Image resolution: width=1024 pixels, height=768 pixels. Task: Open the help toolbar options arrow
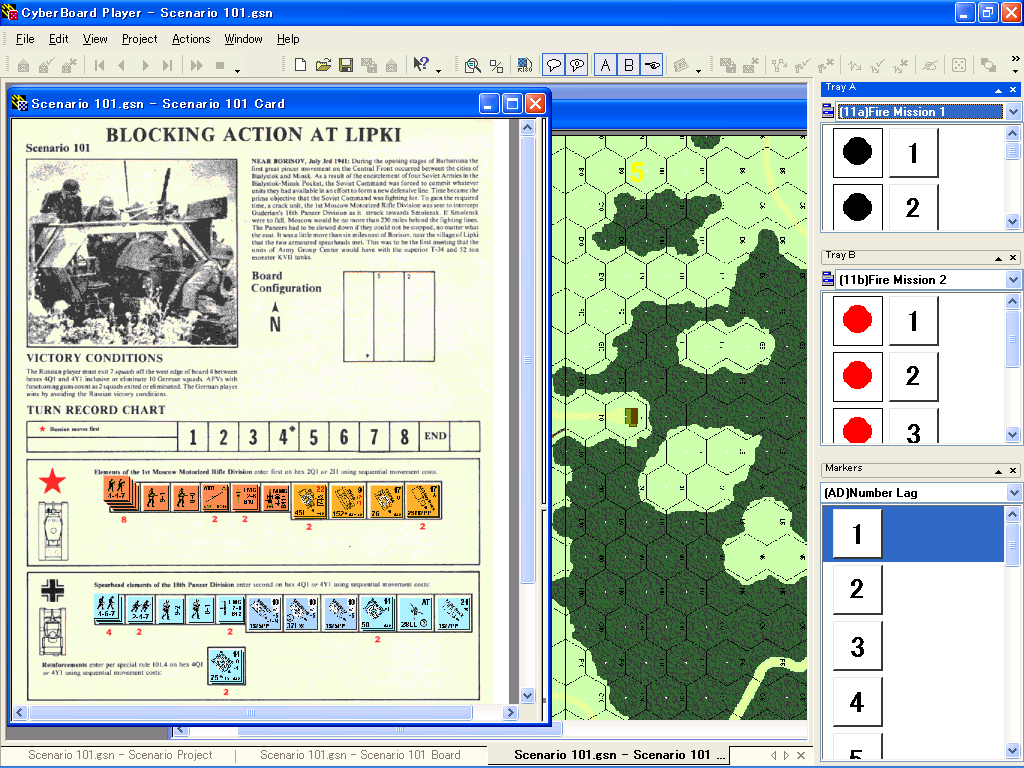pos(438,70)
